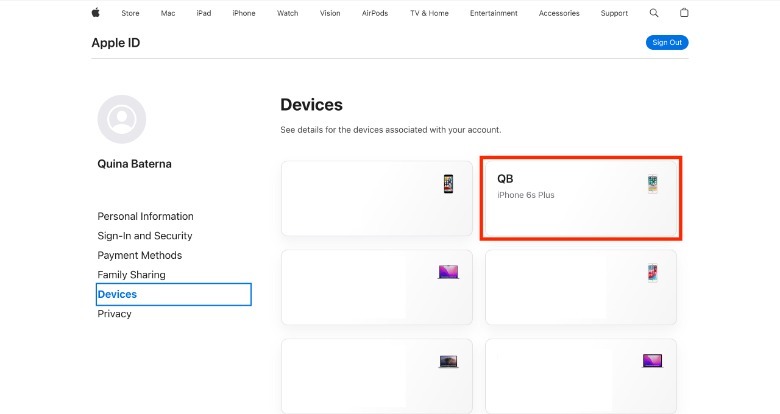Click the Apple logo icon
780x414 pixels.
click(96, 13)
